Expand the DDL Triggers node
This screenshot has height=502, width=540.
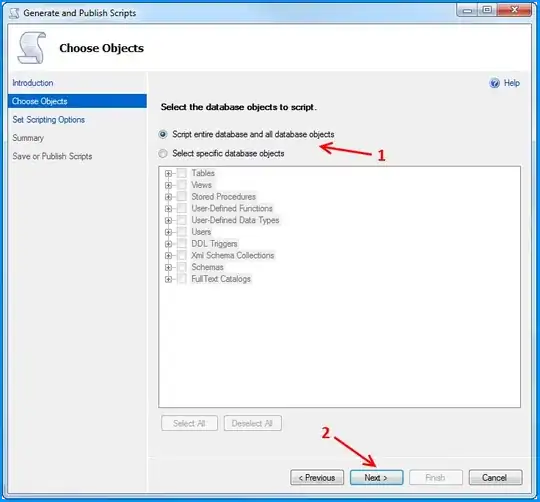tap(168, 244)
